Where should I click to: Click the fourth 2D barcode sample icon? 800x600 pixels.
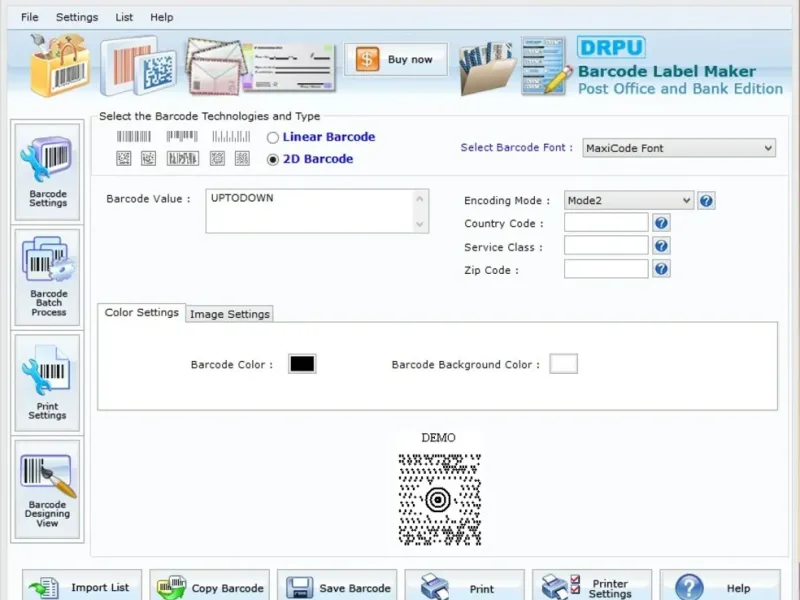217,159
